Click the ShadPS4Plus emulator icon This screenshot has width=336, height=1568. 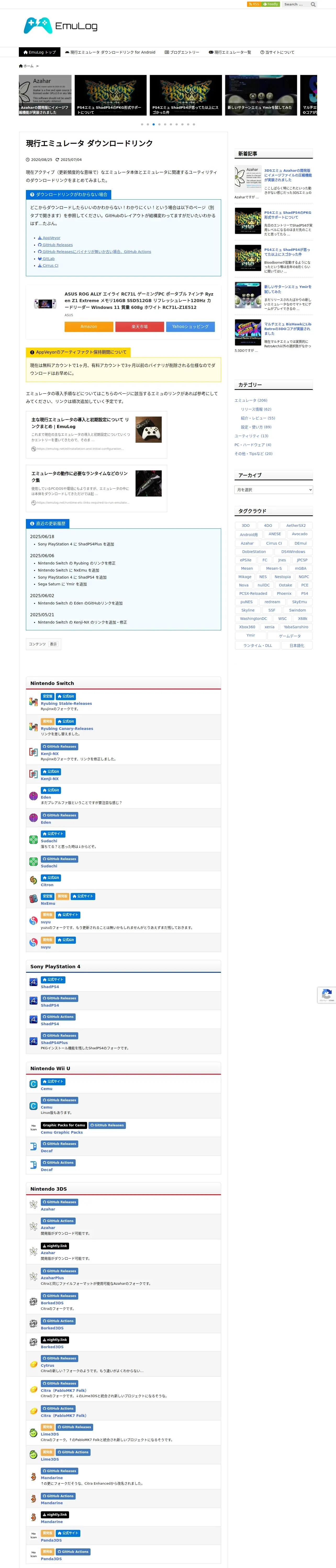coord(33,1041)
